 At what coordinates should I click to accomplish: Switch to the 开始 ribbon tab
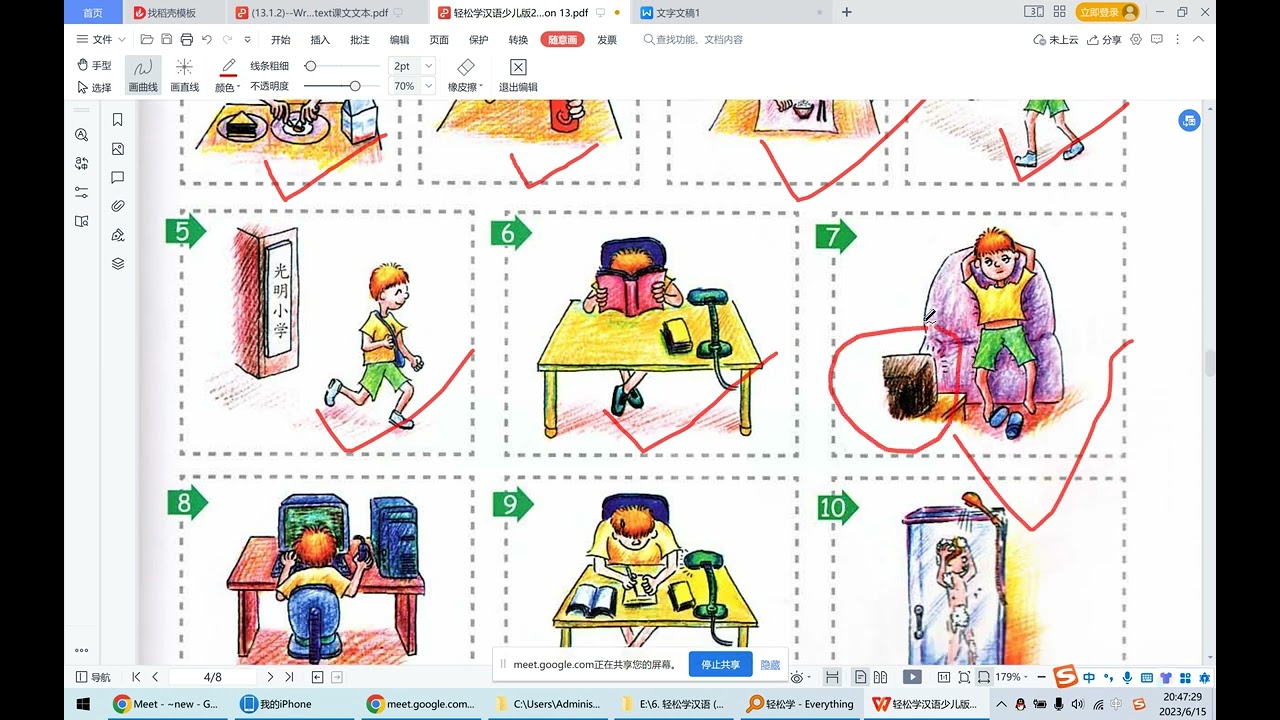click(x=280, y=40)
